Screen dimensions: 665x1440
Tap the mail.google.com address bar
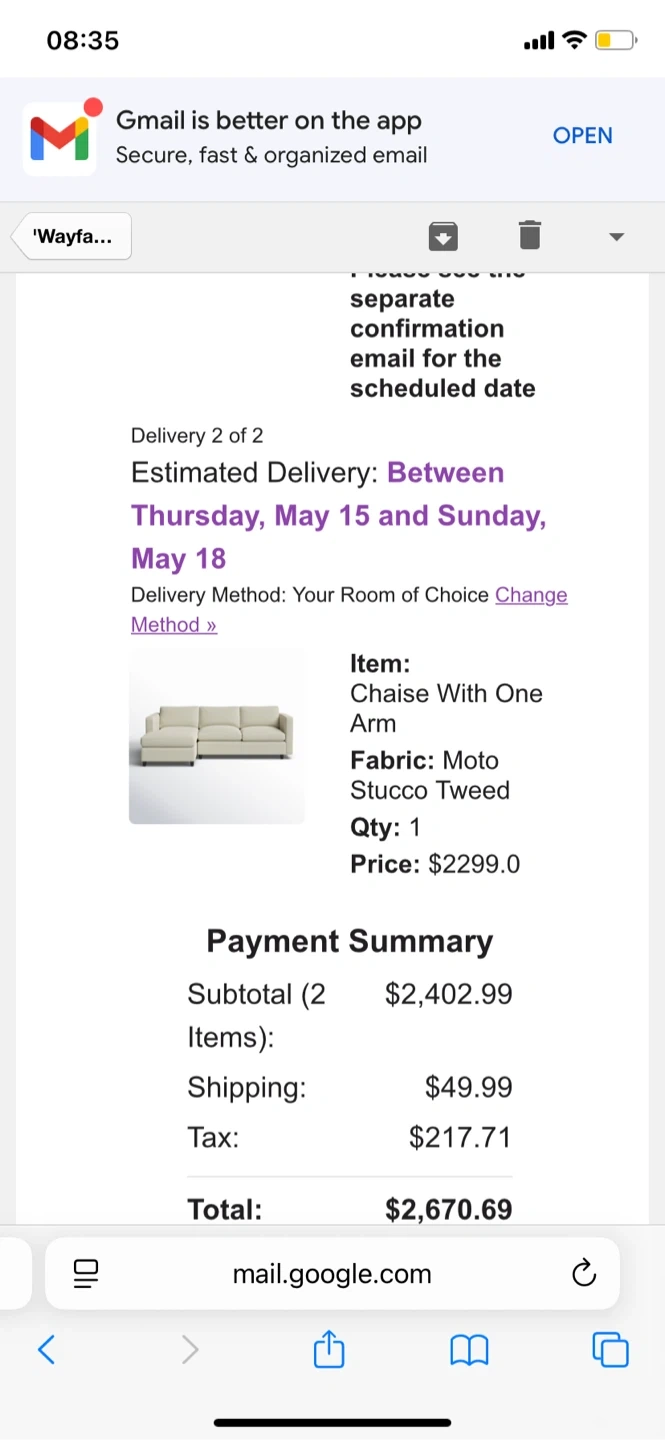coord(332,1274)
